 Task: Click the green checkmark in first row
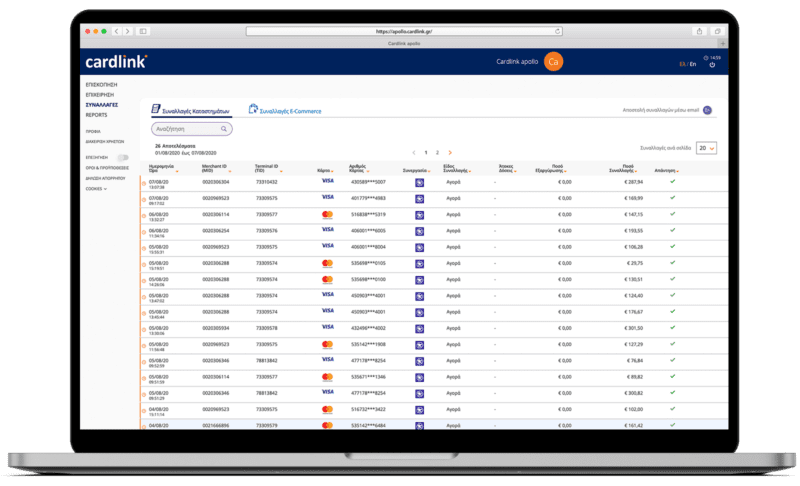click(x=673, y=182)
